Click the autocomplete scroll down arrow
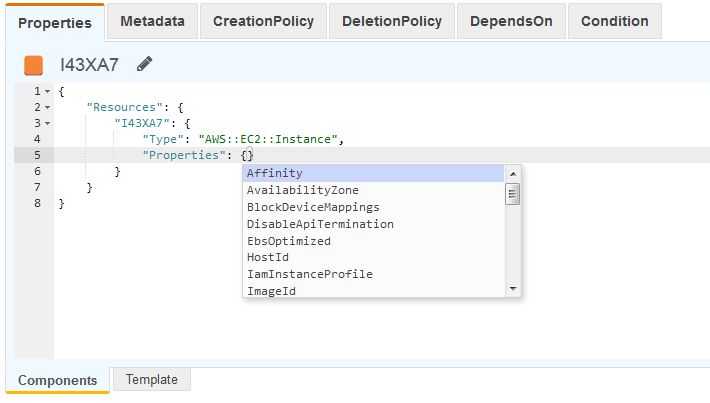 pyautogui.click(x=513, y=289)
